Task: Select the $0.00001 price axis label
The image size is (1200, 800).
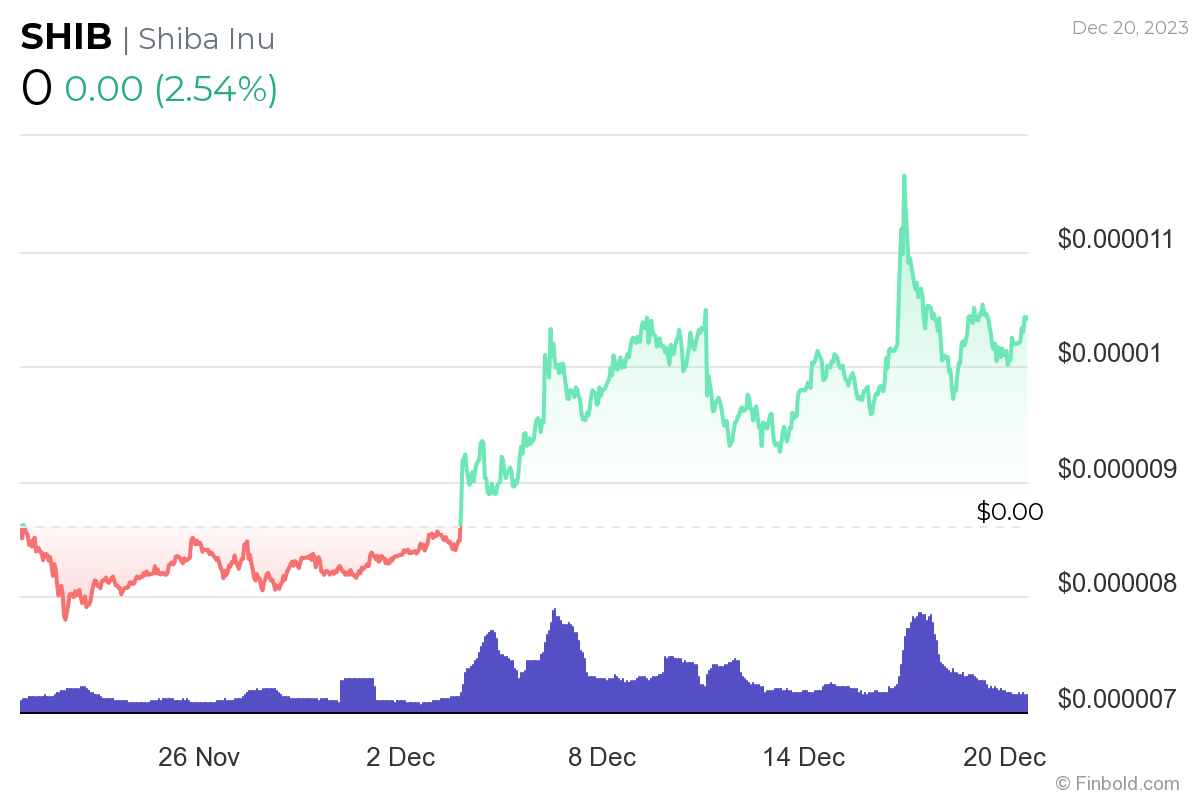Action: pyautogui.click(x=1110, y=353)
